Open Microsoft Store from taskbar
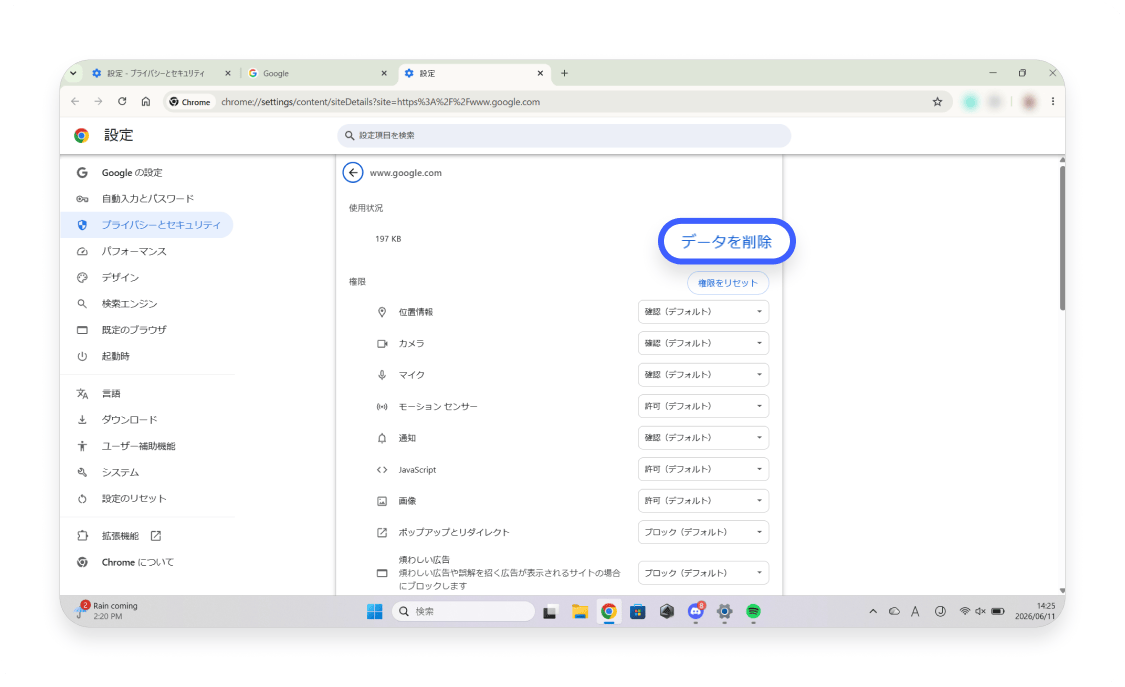This screenshot has height=687, width=1125. 638,612
